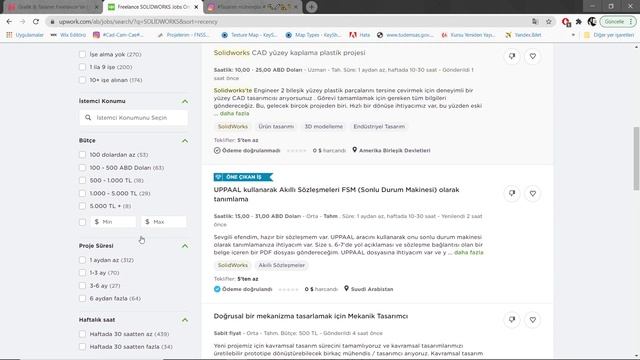This screenshot has width=640, height=360.
Task: Expand the bookmarks bar overflow arrow
Action: [x=573, y=35]
